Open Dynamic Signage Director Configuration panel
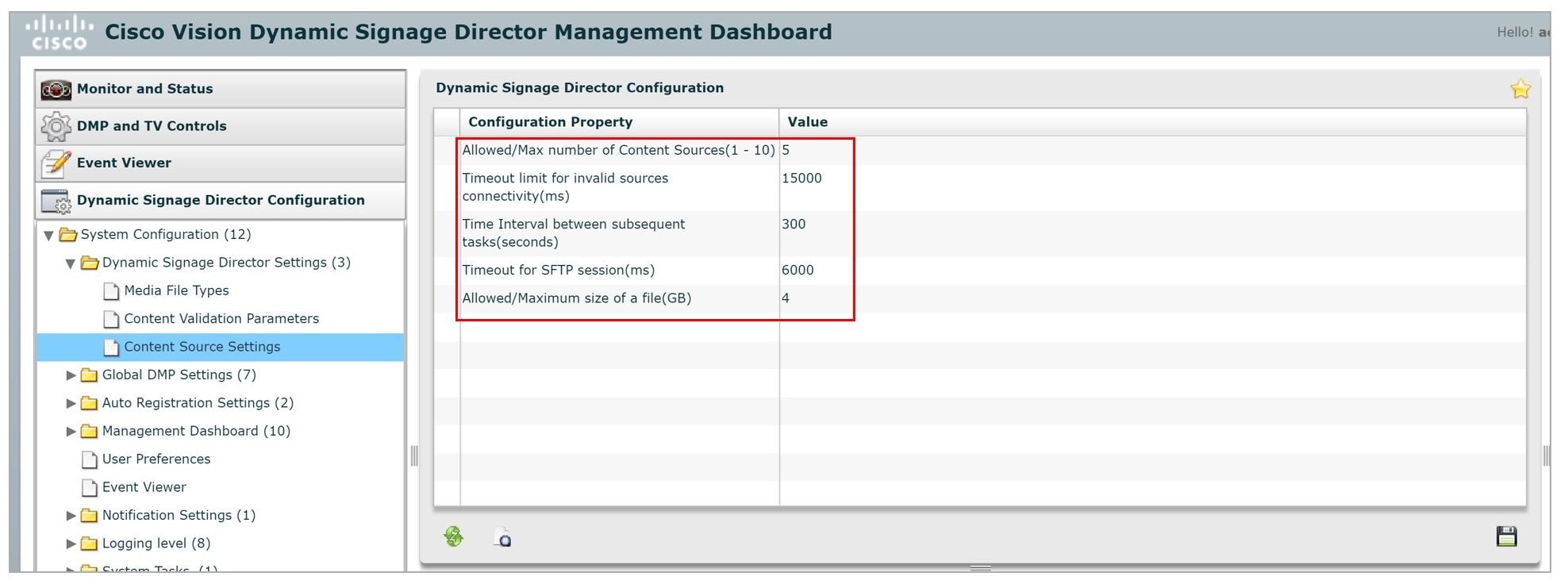Image resolution: width=1568 pixels, height=584 pixels. tap(221, 200)
